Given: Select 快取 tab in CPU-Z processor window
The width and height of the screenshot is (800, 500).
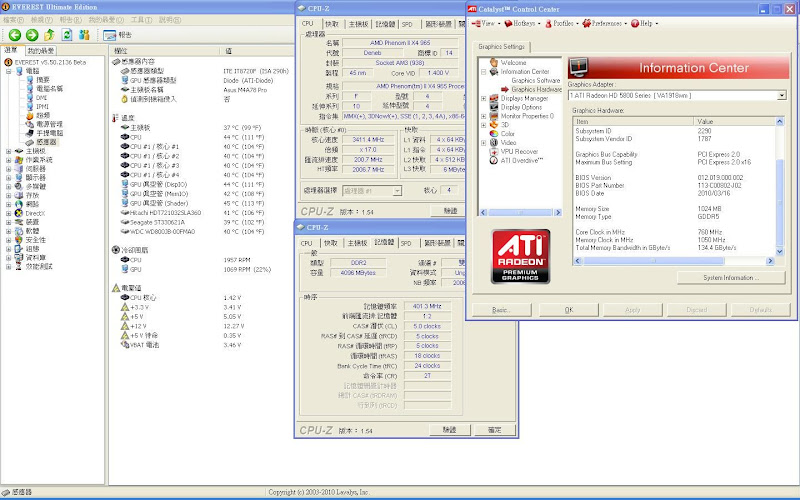Looking at the screenshot, I should pyautogui.click(x=332, y=24).
